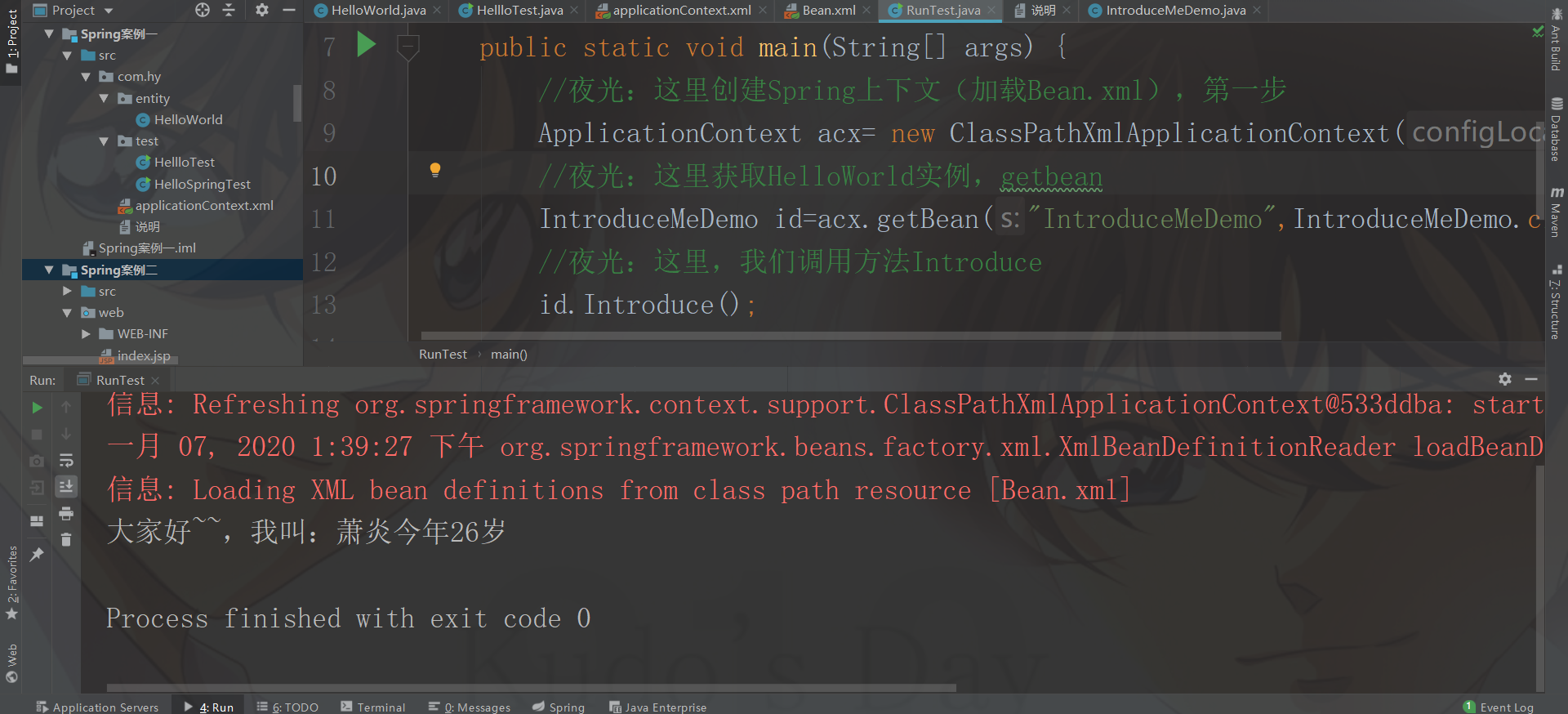The height and width of the screenshot is (714, 1568).
Task: Click the locate-in-project crosshair icon
Action: pyautogui.click(x=203, y=10)
